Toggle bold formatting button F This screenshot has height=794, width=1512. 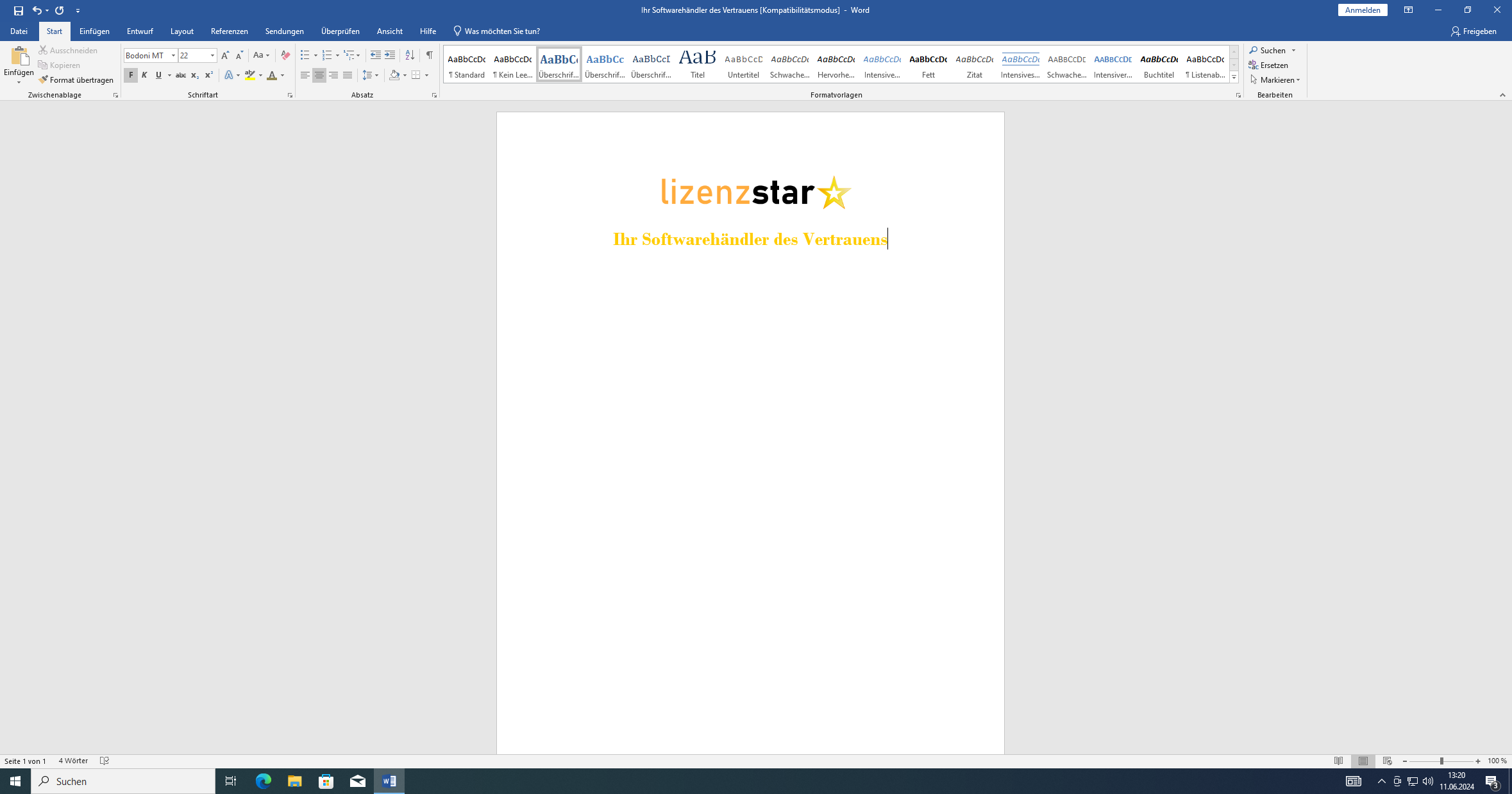[131, 76]
